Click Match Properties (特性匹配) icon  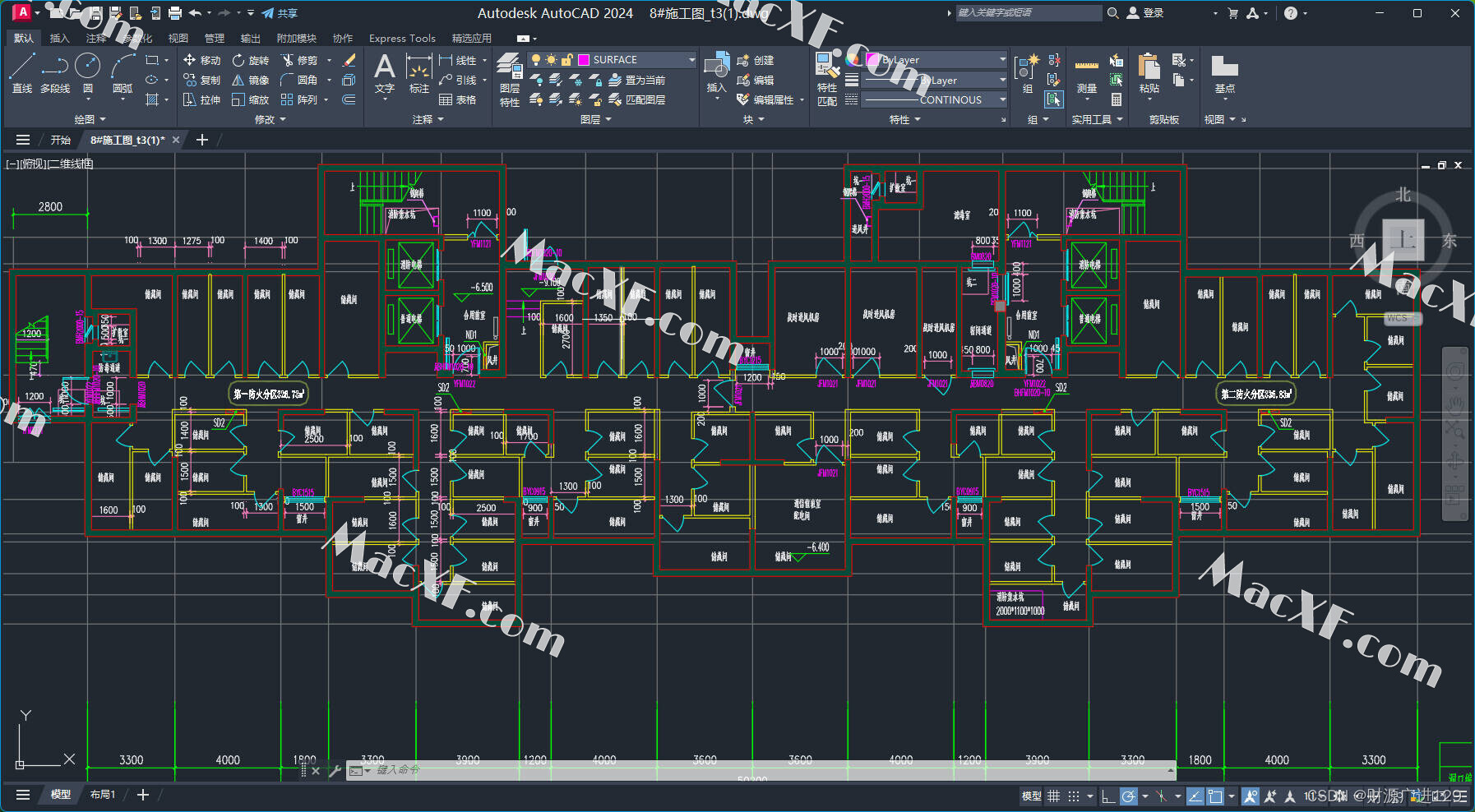(x=827, y=80)
